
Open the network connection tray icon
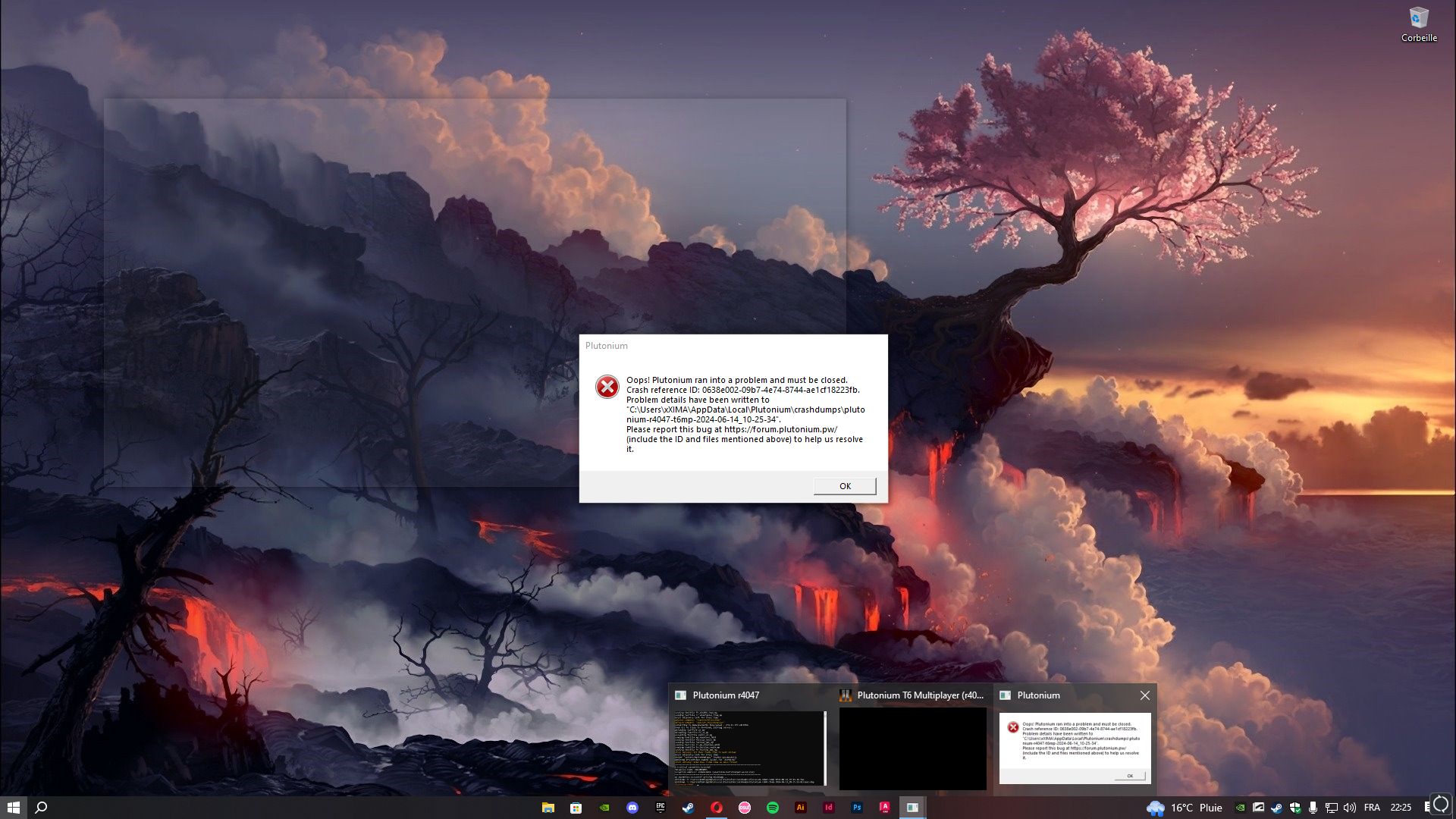1331,808
